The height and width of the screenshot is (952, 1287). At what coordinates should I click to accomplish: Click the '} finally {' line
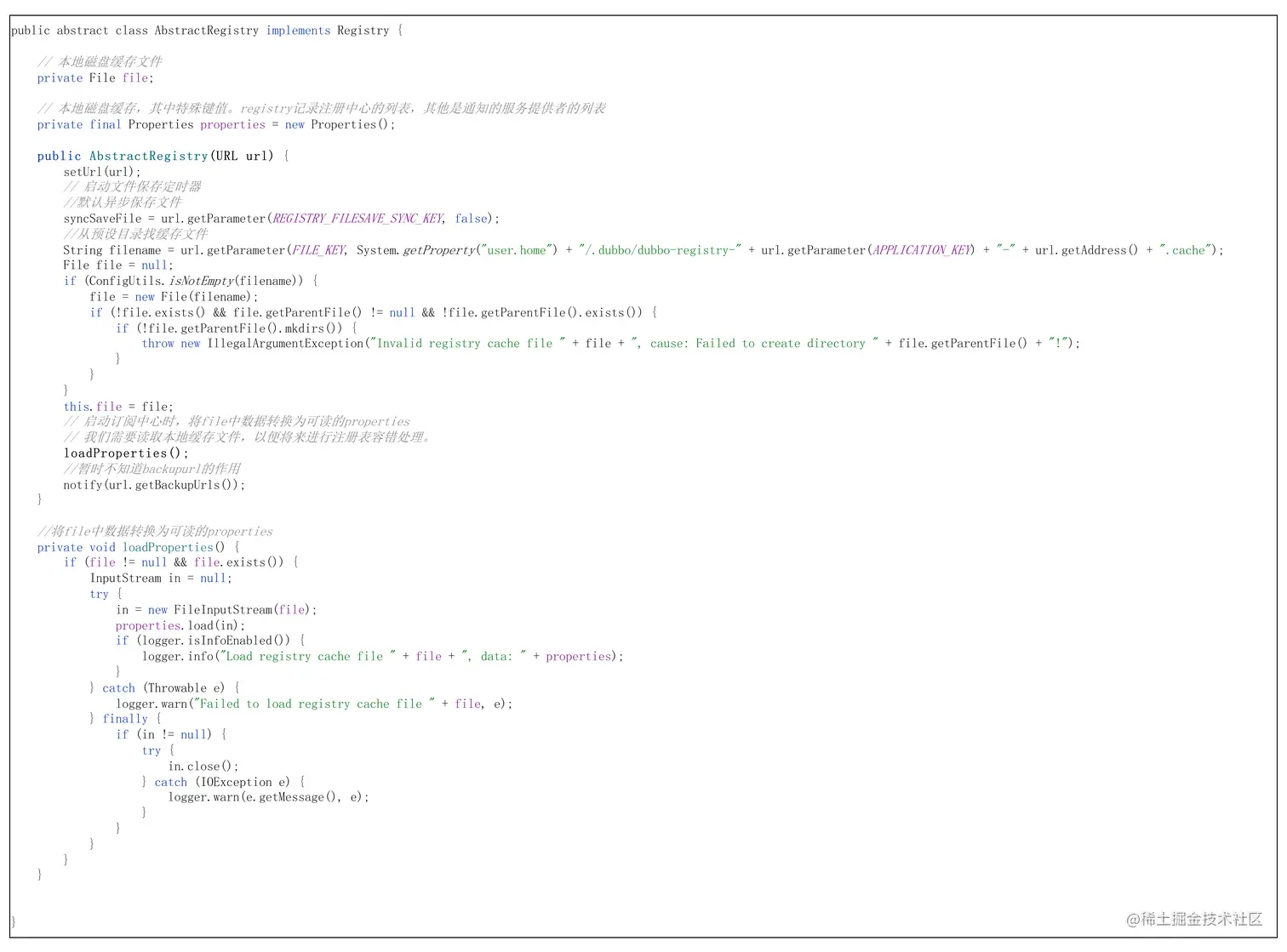pyautogui.click(x=125, y=719)
